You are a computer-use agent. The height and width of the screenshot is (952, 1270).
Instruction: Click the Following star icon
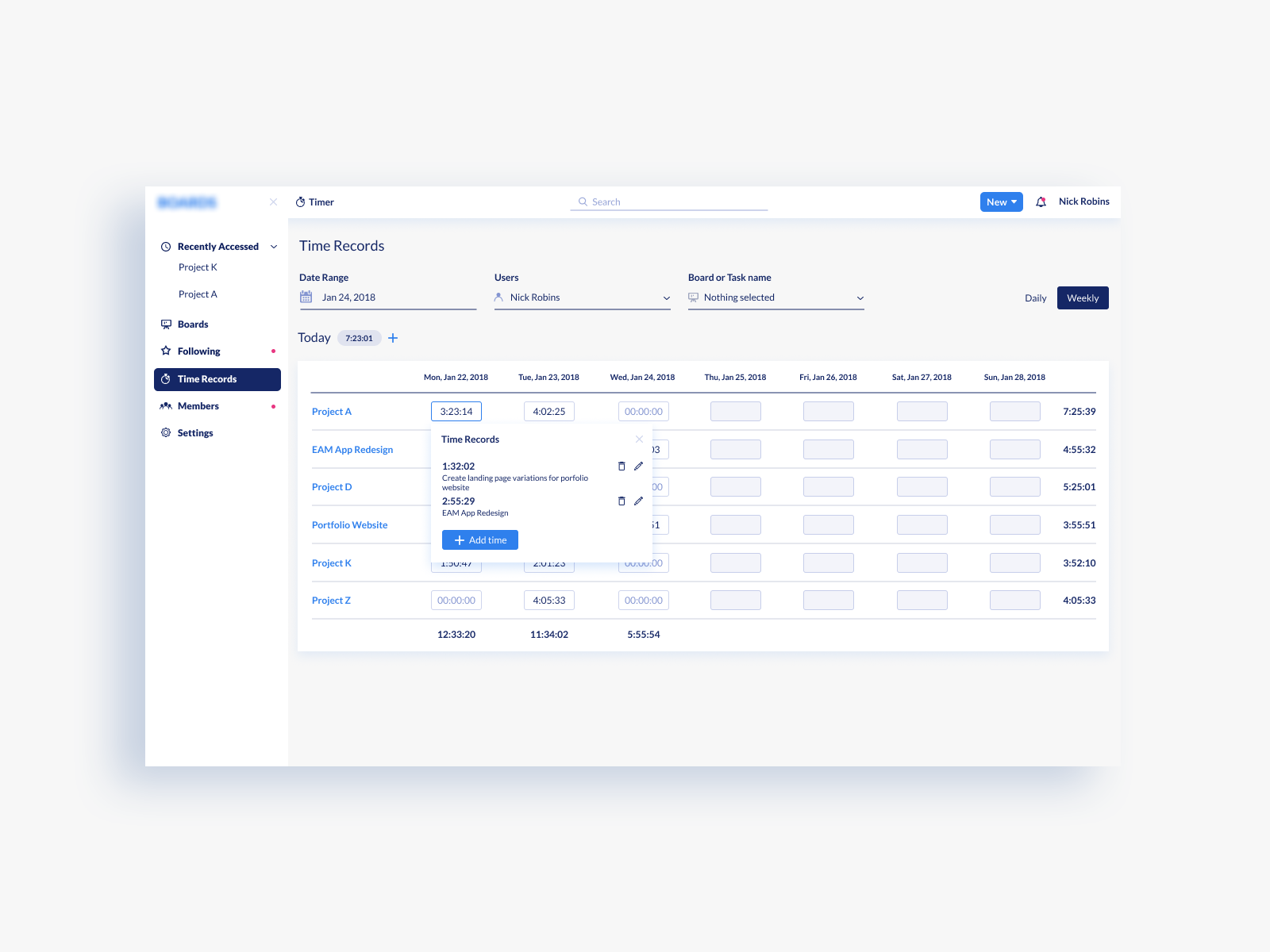click(166, 351)
